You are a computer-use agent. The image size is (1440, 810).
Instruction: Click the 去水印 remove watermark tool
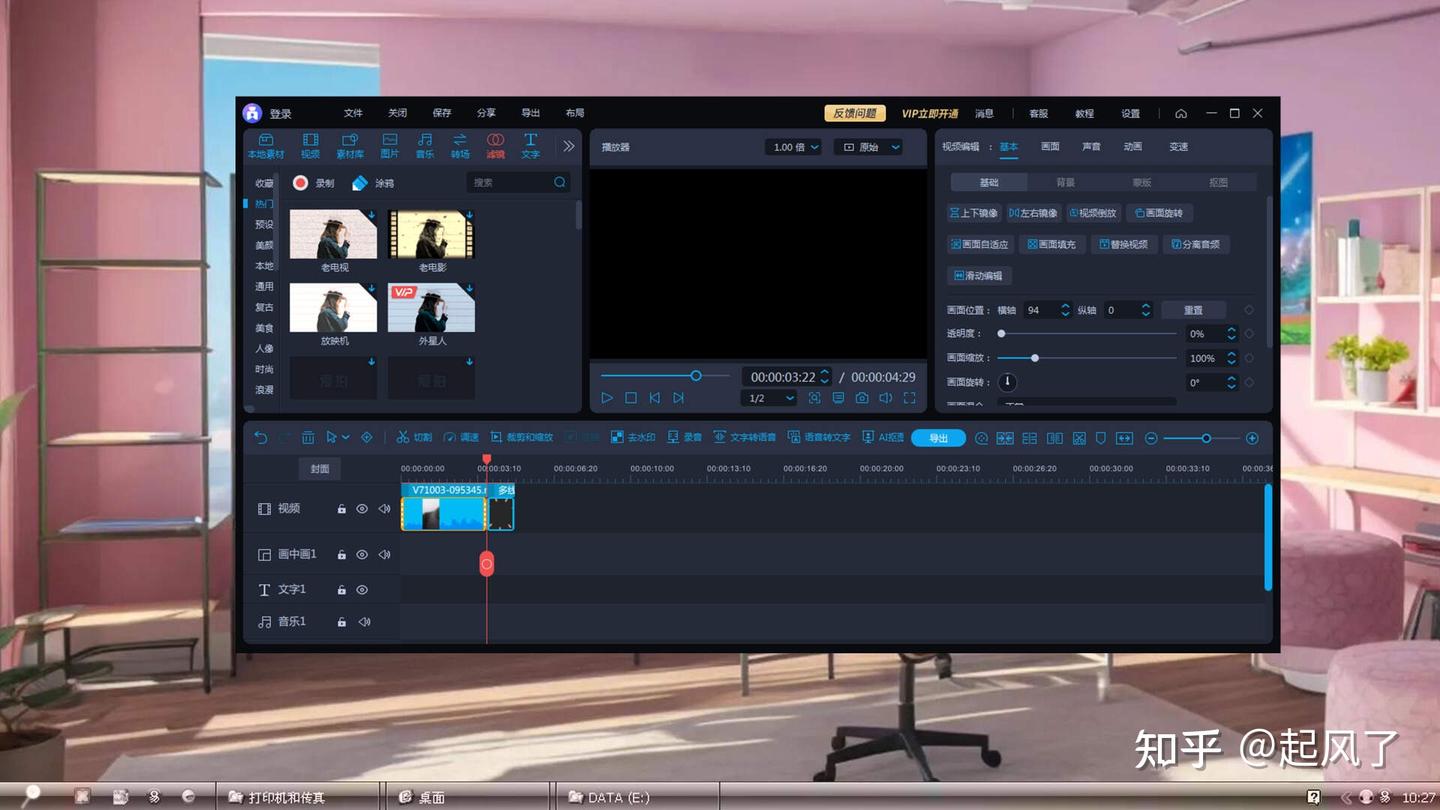pyautogui.click(x=633, y=438)
